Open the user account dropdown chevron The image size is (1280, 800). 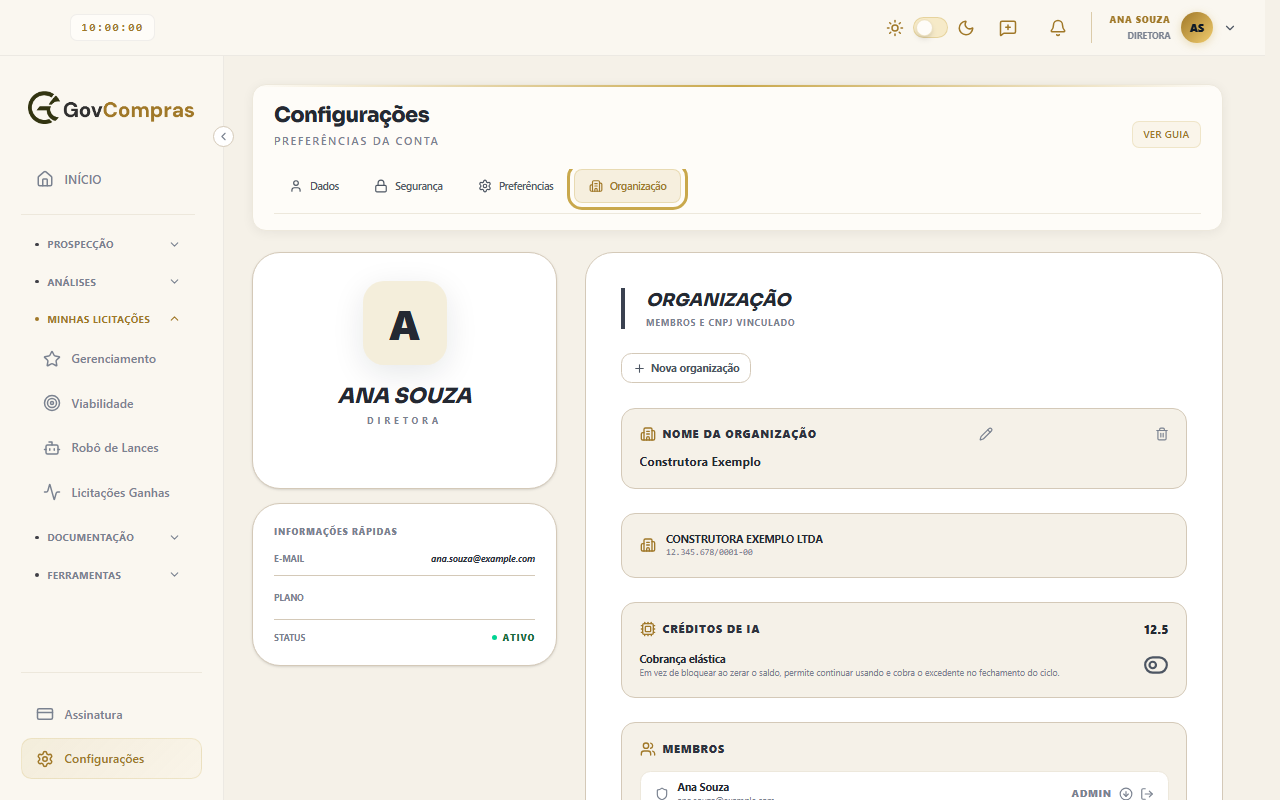point(1230,28)
